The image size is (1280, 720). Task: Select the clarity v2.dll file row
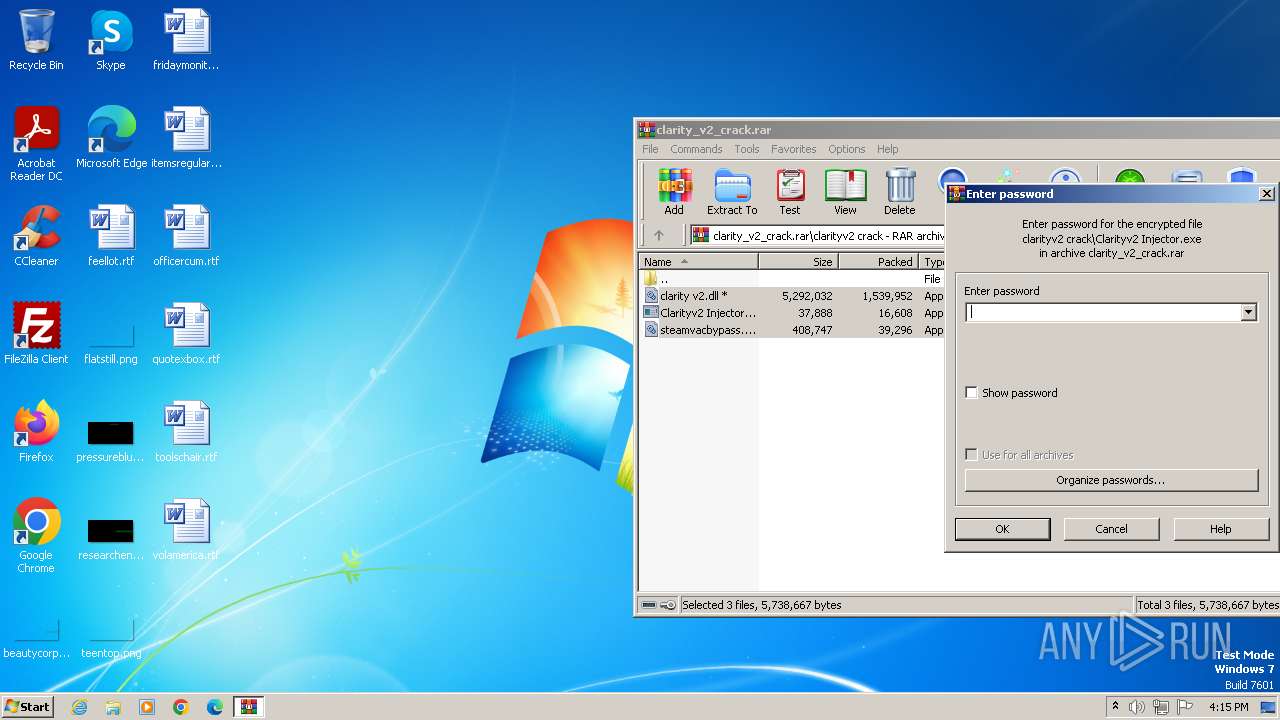click(791, 296)
